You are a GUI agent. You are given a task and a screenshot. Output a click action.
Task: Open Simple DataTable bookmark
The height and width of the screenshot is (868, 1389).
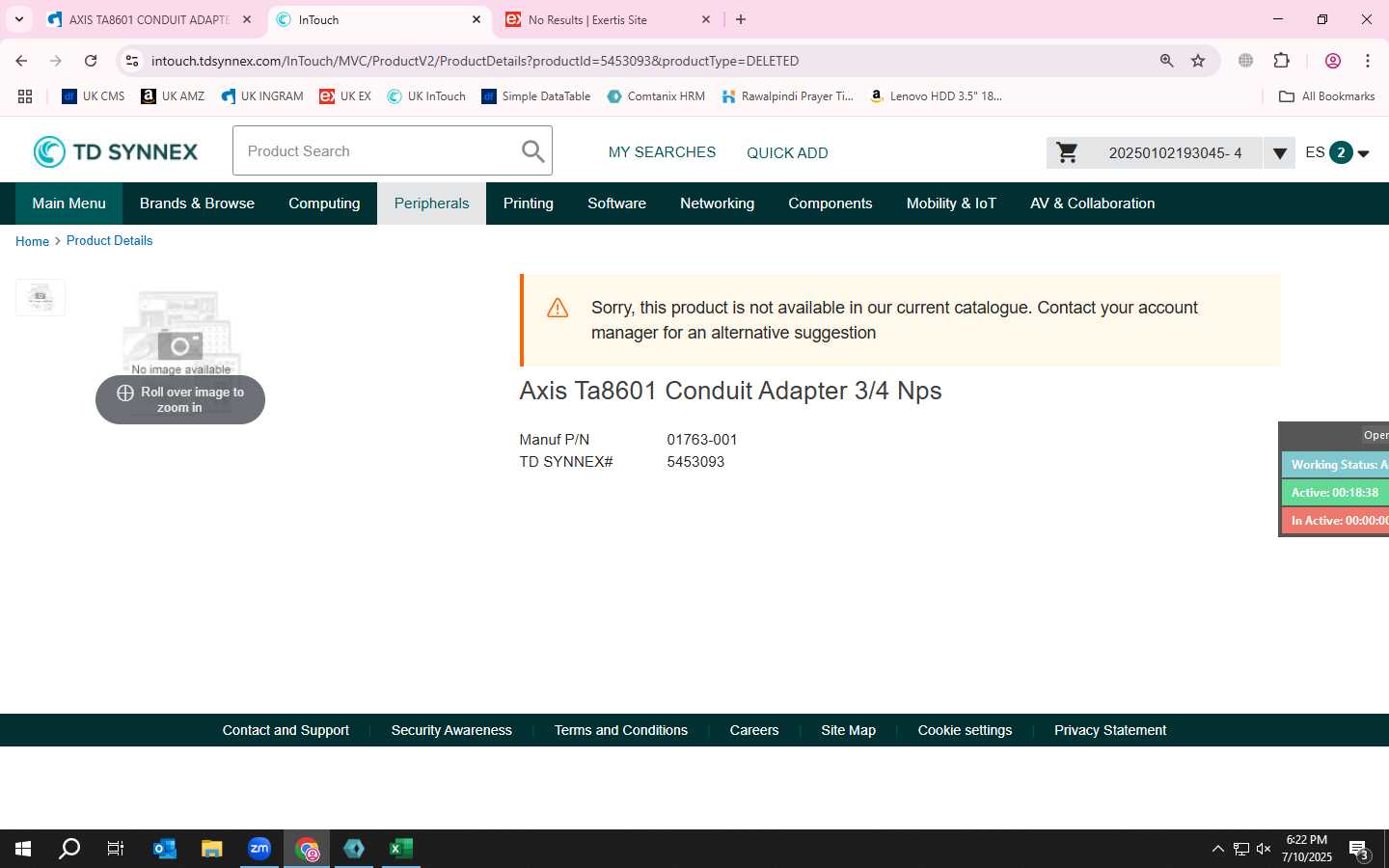(536, 96)
